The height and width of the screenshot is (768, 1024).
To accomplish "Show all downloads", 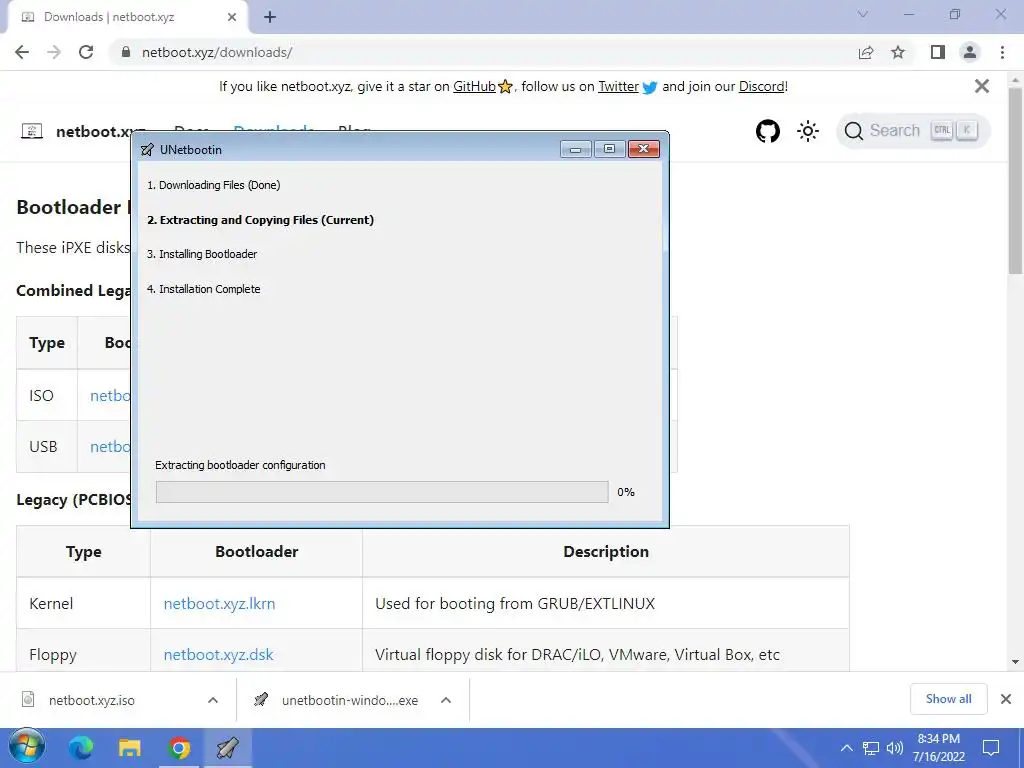I will (948, 699).
